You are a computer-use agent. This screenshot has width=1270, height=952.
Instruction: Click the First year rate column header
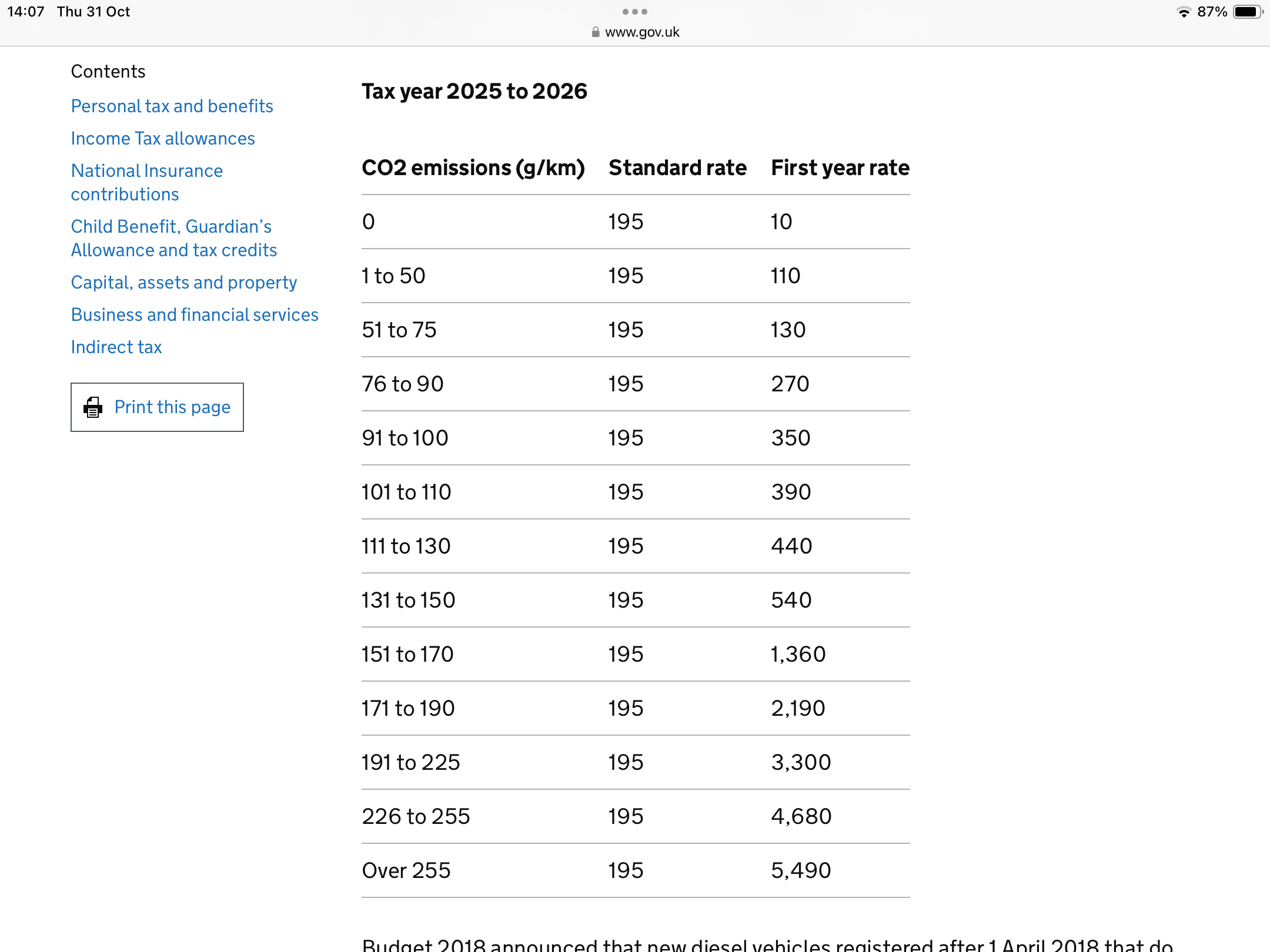coord(840,168)
